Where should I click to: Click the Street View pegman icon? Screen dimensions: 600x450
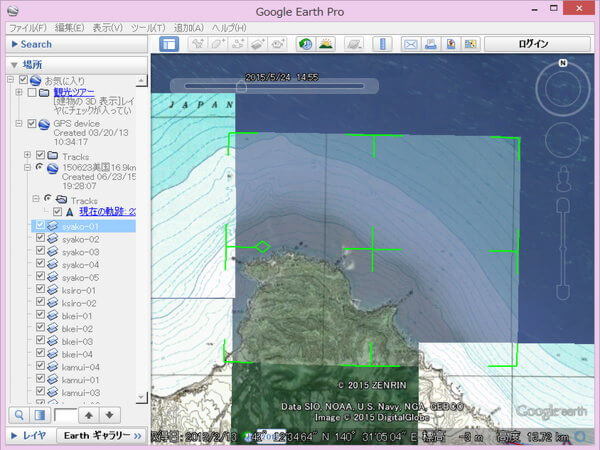pyautogui.click(x=563, y=178)
